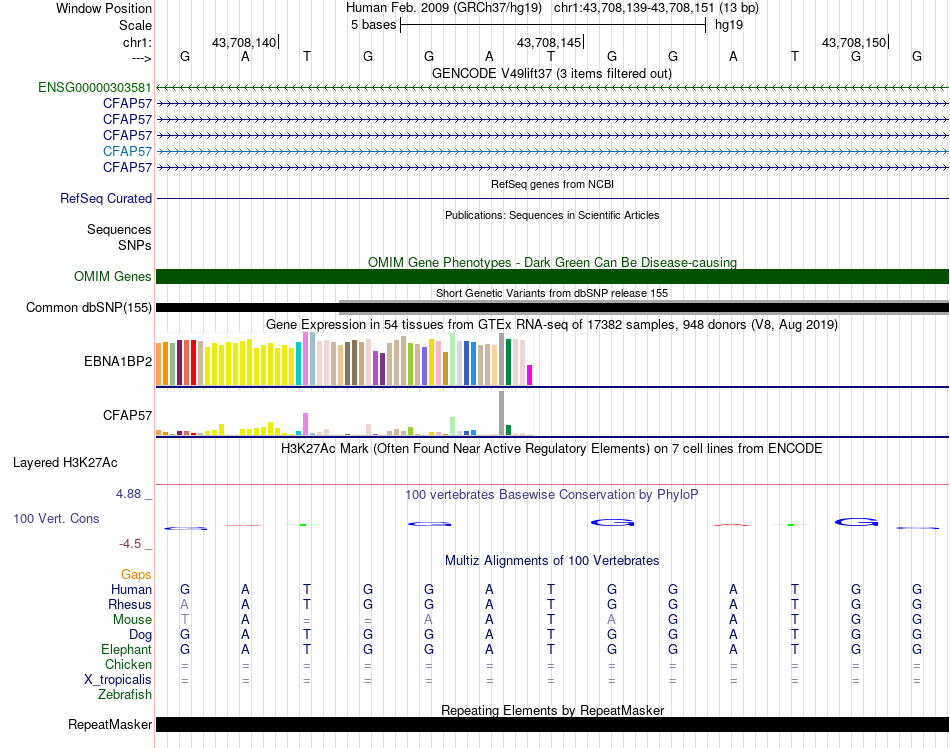Select the Zebrafish species label
The height and width of the screenshot is (748, 950).
[x=125, y=695]
